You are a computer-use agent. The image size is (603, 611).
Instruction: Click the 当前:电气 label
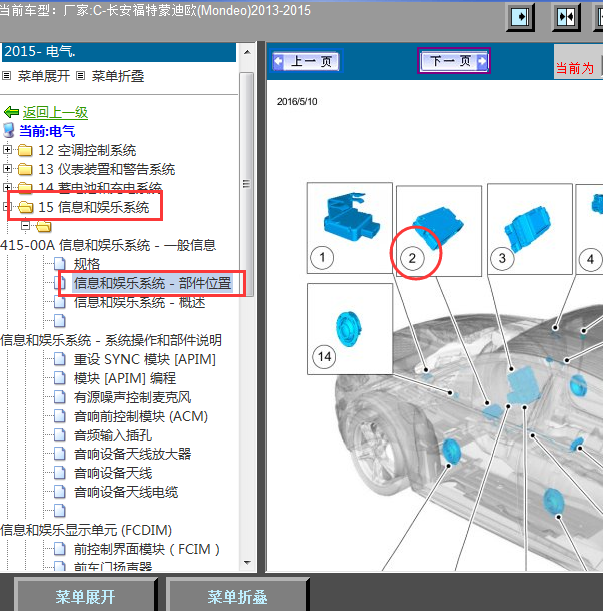47,131
